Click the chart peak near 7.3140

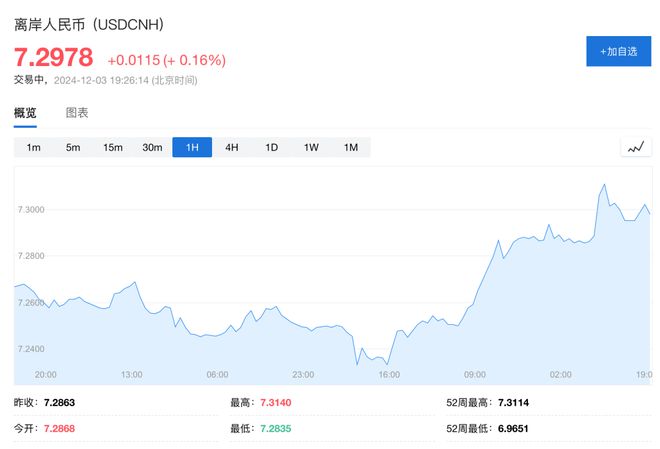[x=605, y=185]
